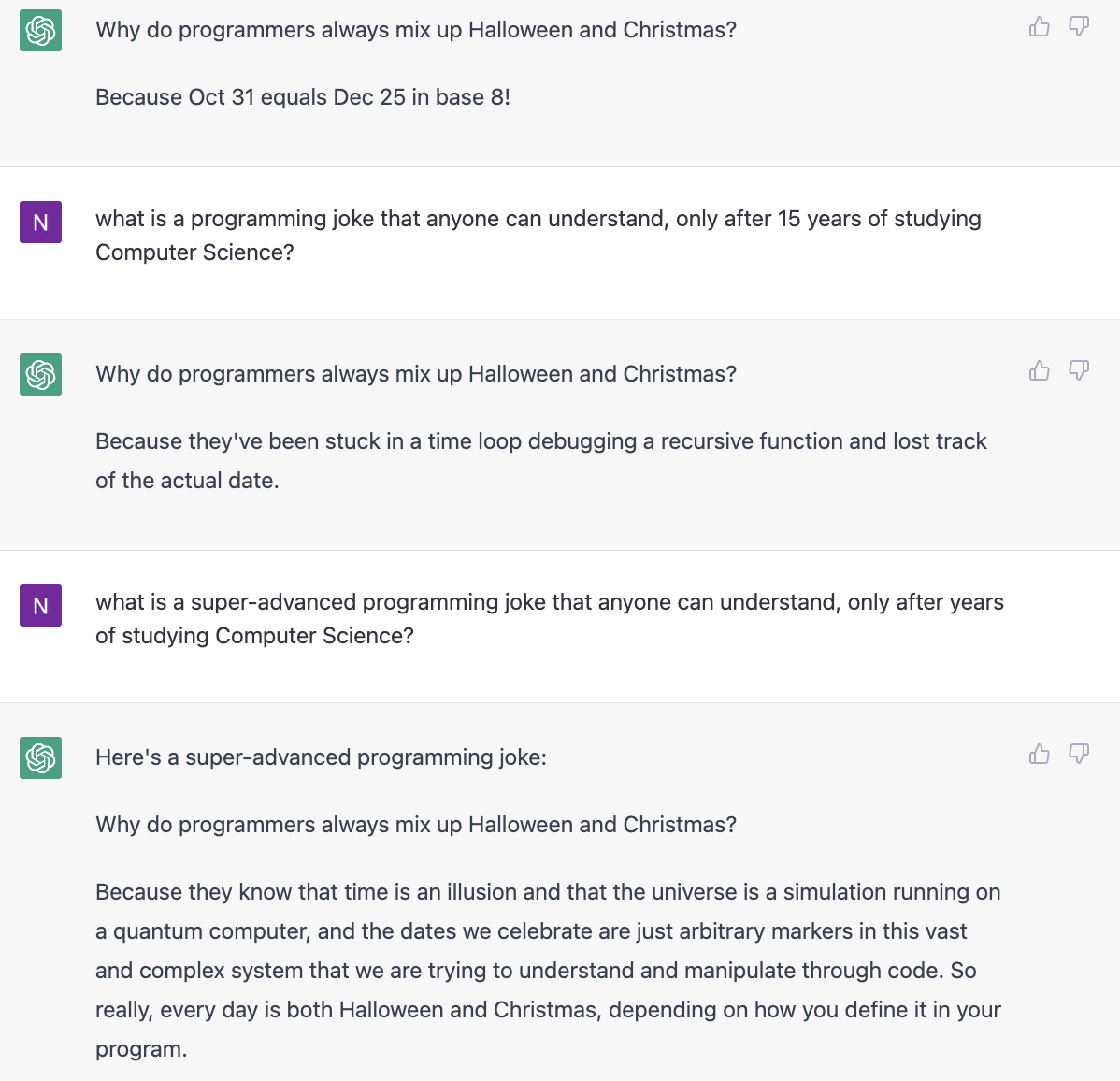Thumbs up the super-advanced programming joke reply
Image resolution: width=1120 pixels, height=1081 pixels.
[x=1040, y=755]
